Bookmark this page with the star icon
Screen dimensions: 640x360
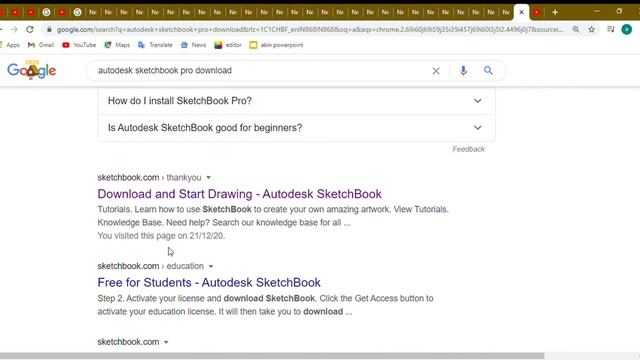coord(591,29)
